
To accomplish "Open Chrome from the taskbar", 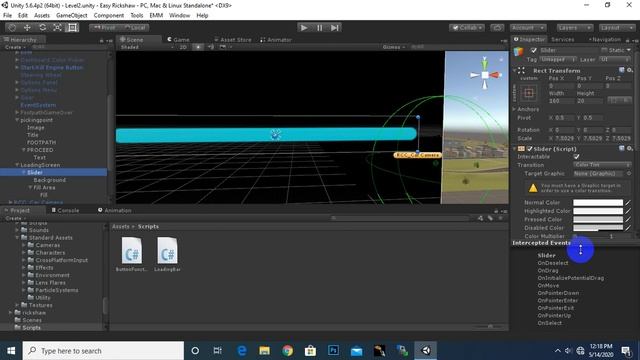I will click(287, 351).
